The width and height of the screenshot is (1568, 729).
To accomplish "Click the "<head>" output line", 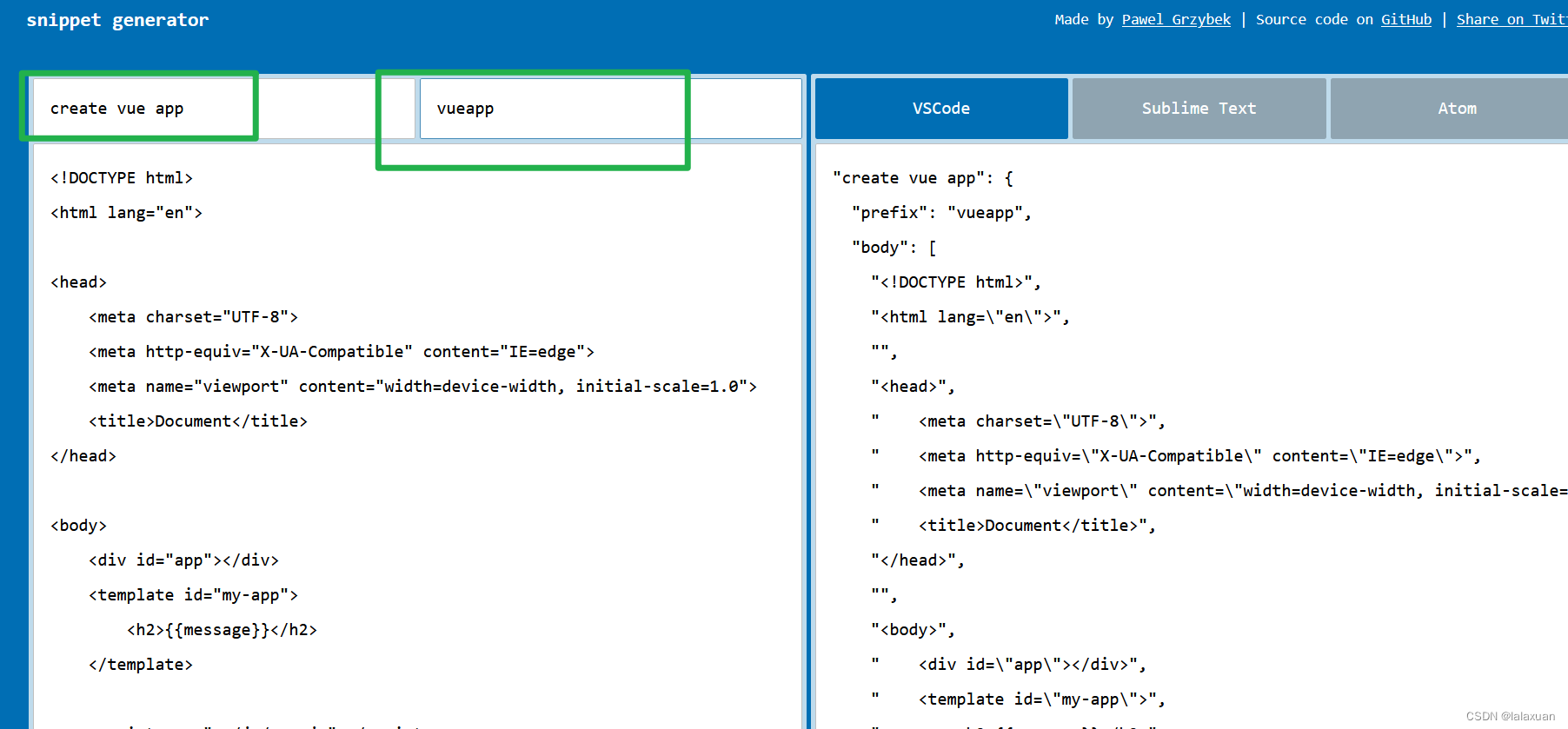I will (x=913, y=387).
